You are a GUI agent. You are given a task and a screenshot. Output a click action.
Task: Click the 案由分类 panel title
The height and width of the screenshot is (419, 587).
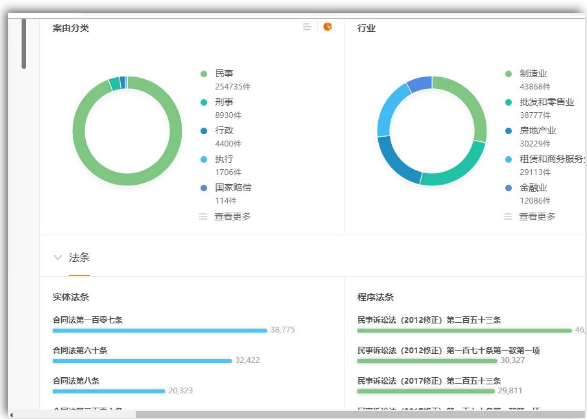click(71, 28)
